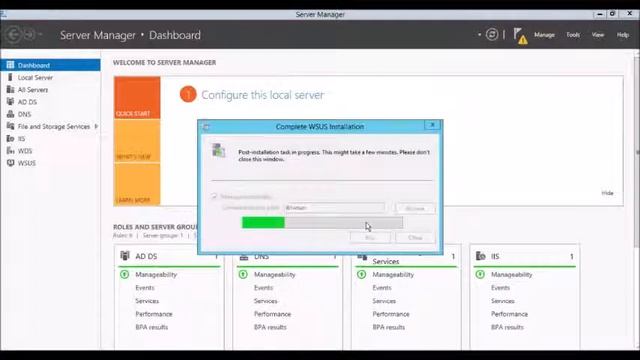Click the Browse button in WSUS dialog
640x360 pixels.
click(415, 208)
